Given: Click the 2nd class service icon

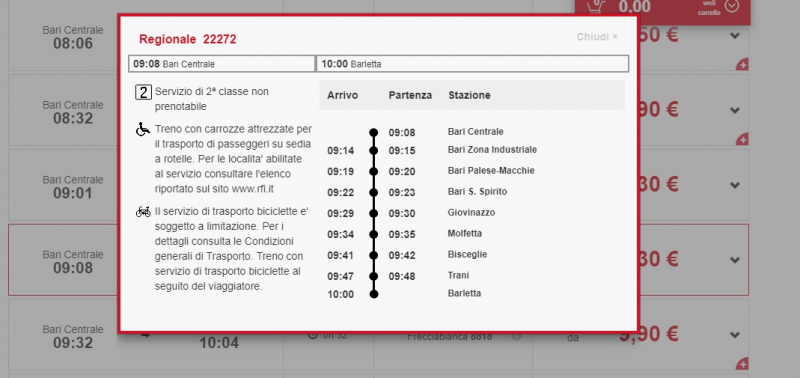Looking at the screenshot, I should pyautogui.click(x=143, y=92).
